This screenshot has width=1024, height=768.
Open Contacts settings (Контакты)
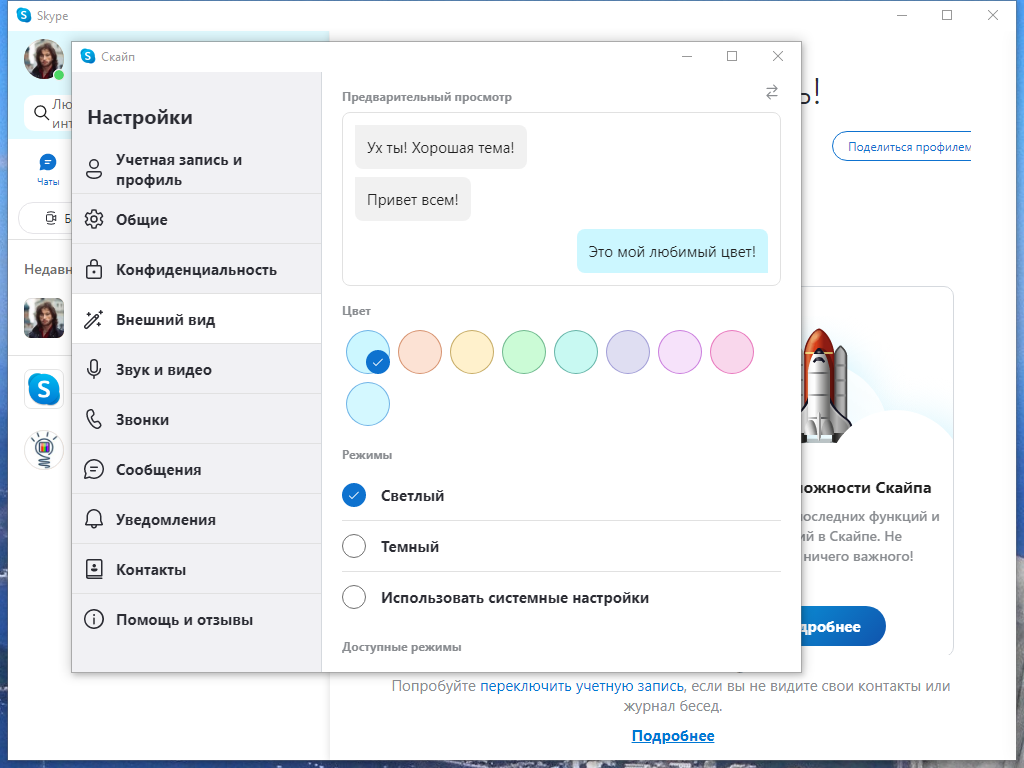[197, 569]
